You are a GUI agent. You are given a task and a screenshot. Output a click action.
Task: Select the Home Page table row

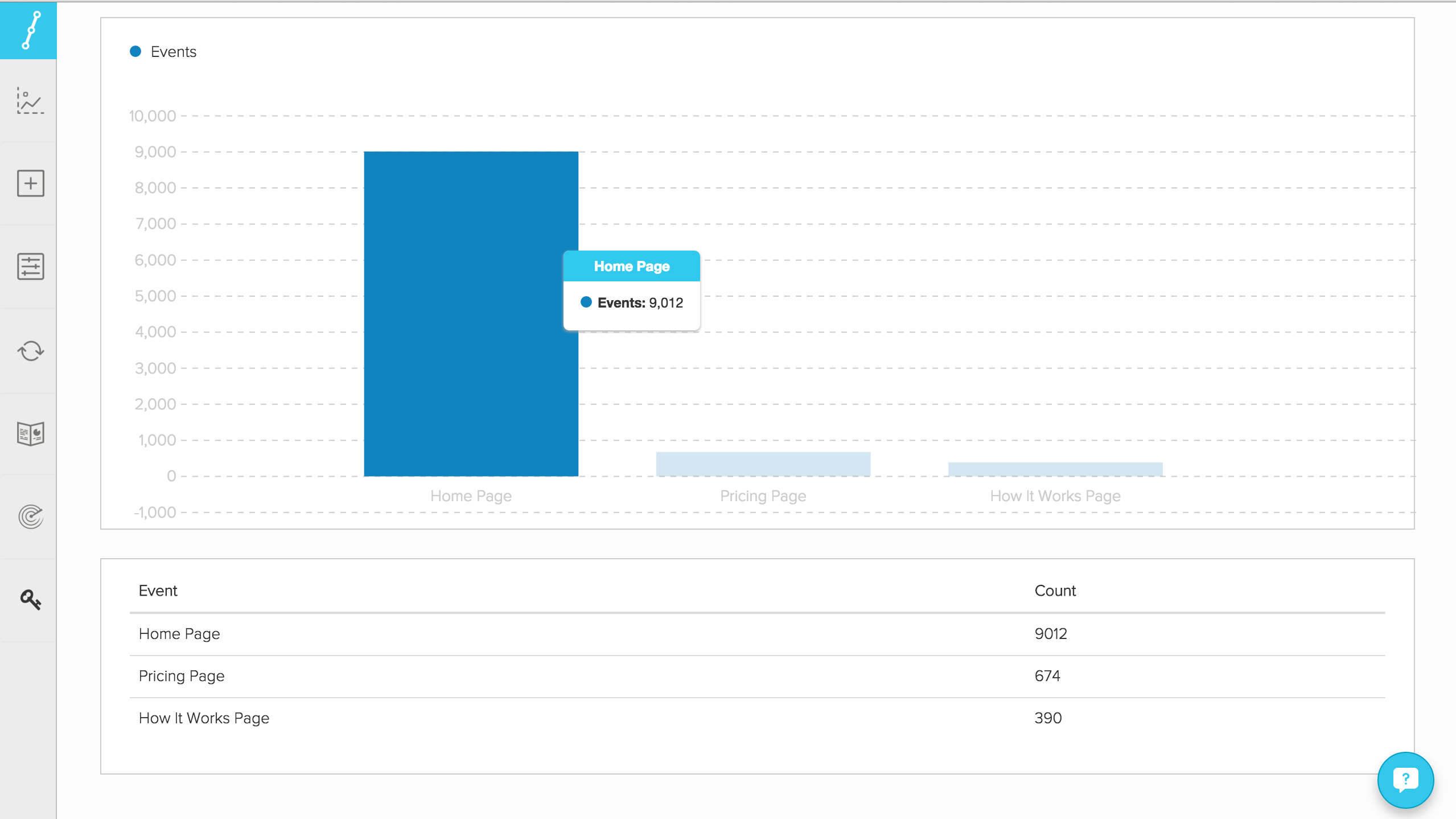coord(179,633)
